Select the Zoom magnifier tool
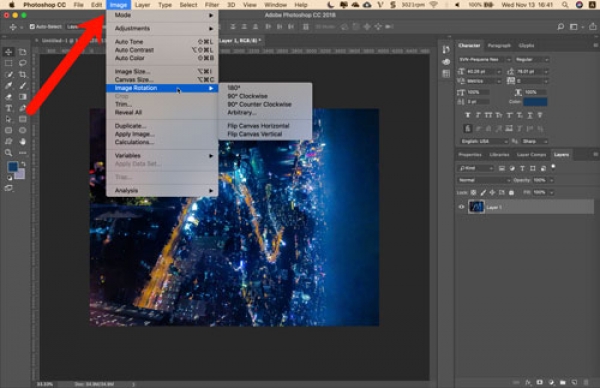 [x=8, y=153]
